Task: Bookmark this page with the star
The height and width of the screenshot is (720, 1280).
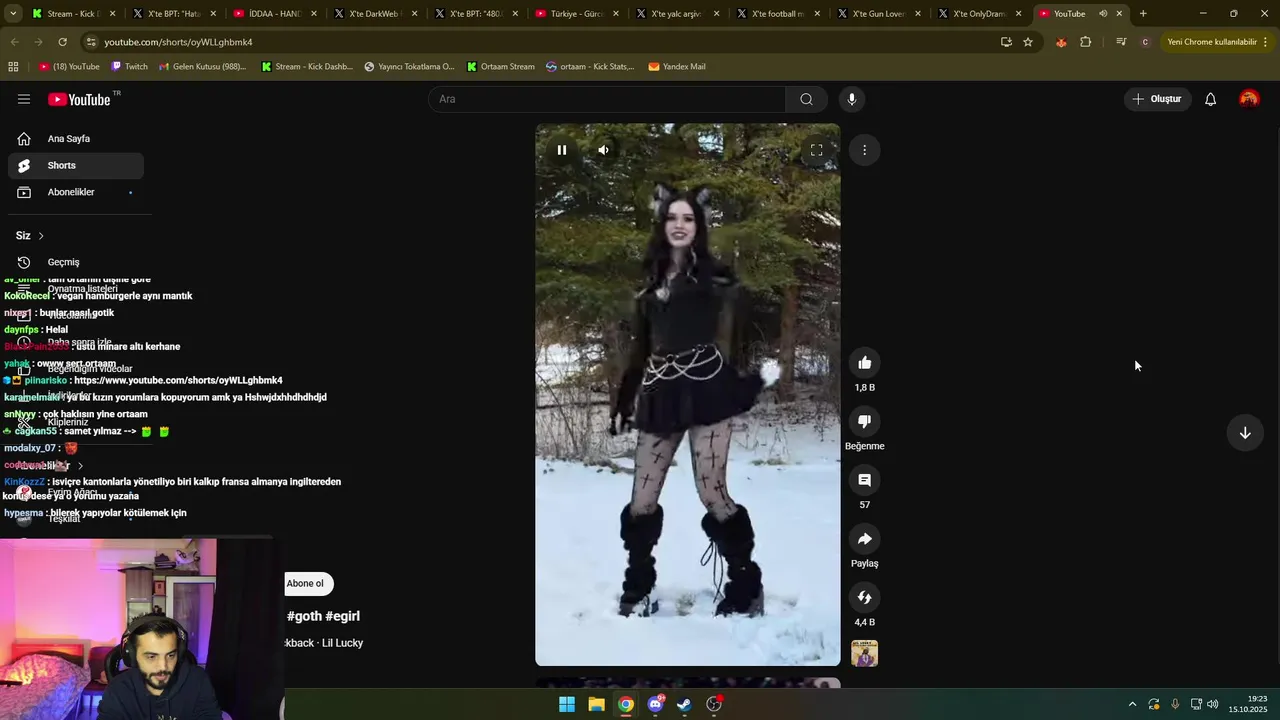Action: 1028,42
